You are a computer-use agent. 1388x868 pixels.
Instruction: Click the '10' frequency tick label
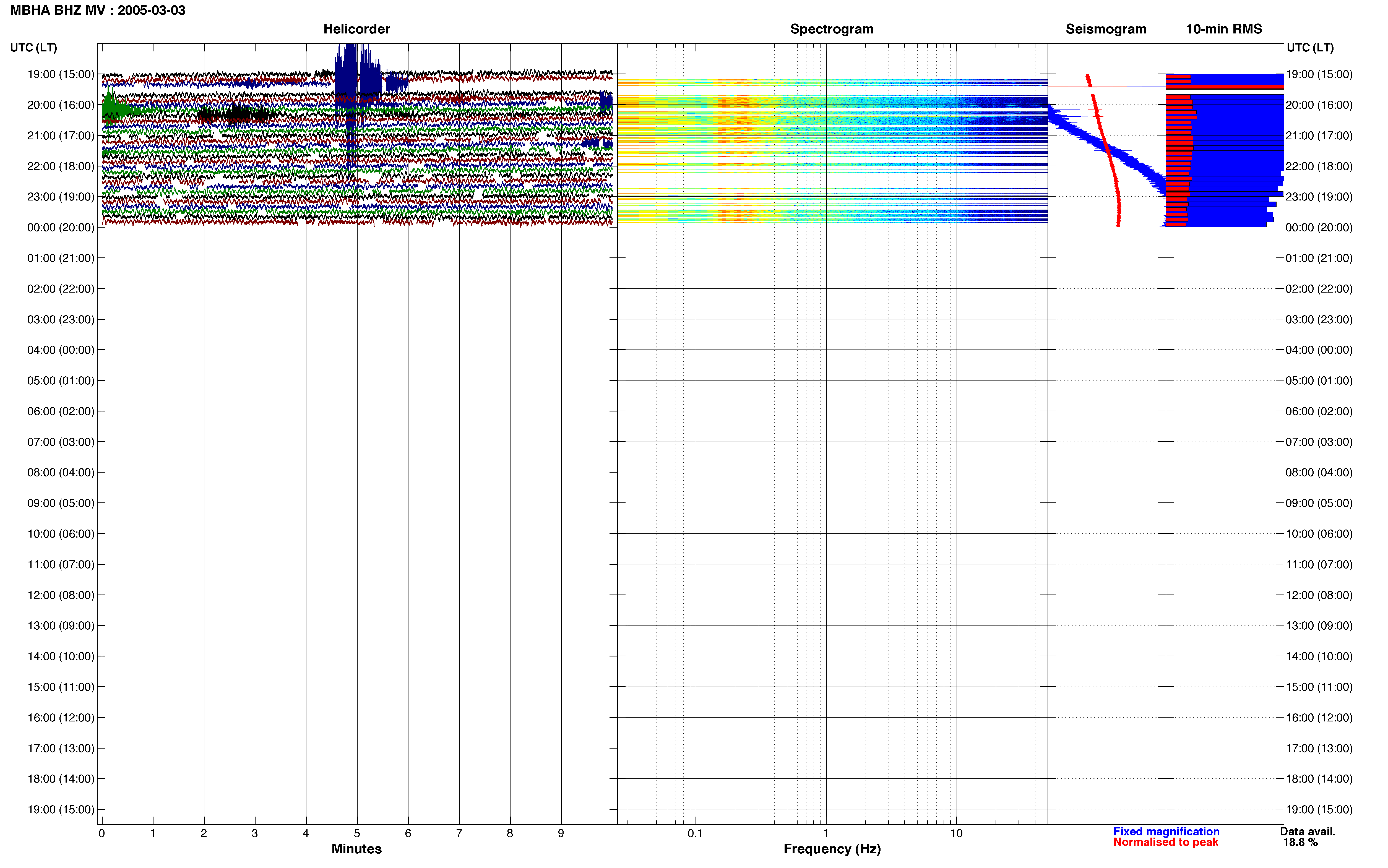coord(956,833)
